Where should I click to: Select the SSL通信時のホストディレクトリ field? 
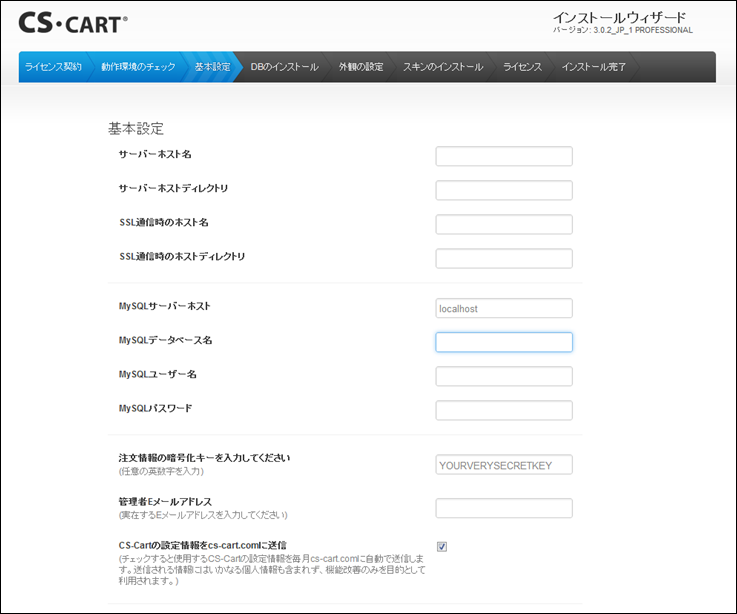coord(504,258)
